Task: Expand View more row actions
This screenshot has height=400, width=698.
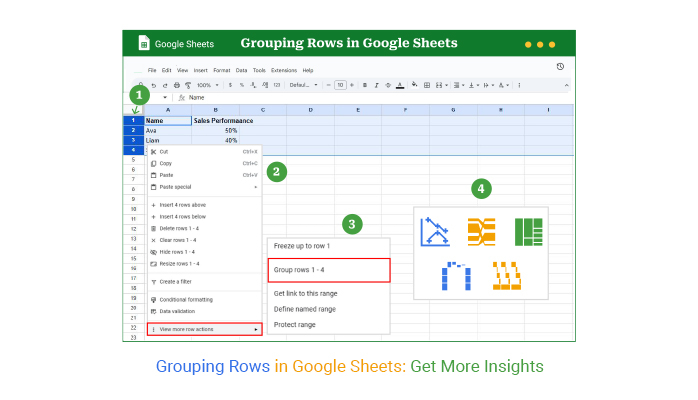Action: tap(204, 329)
